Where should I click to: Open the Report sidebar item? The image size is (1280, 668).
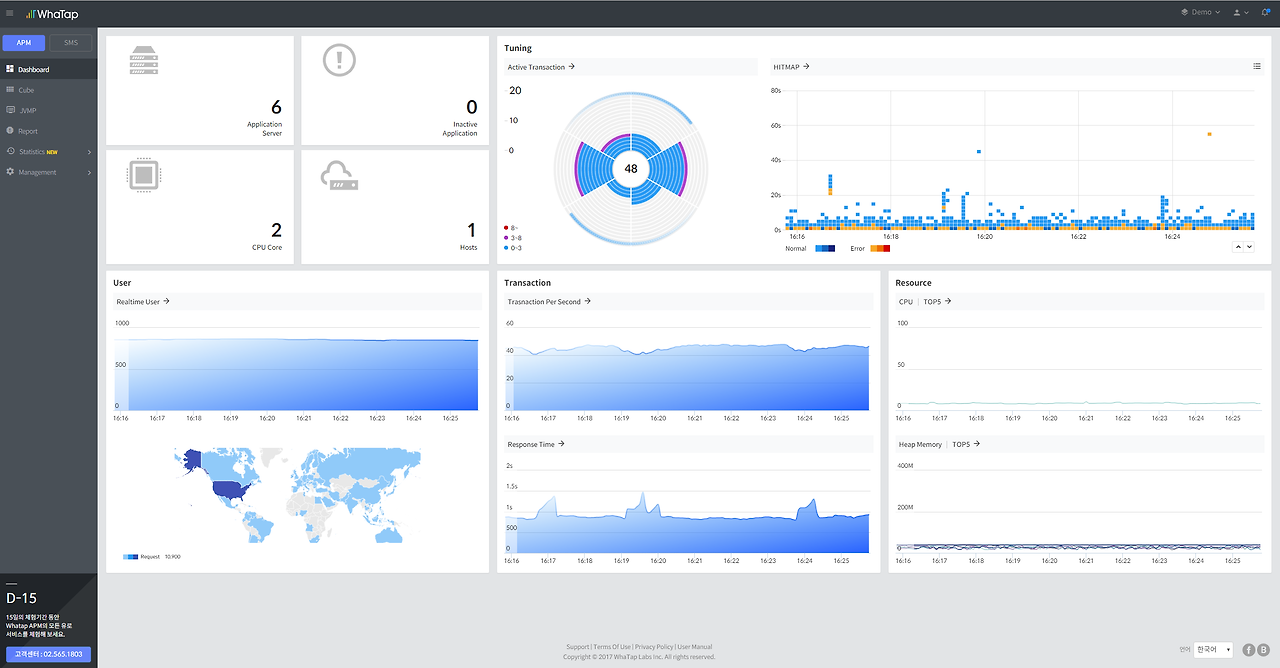(x=27, y=131)
